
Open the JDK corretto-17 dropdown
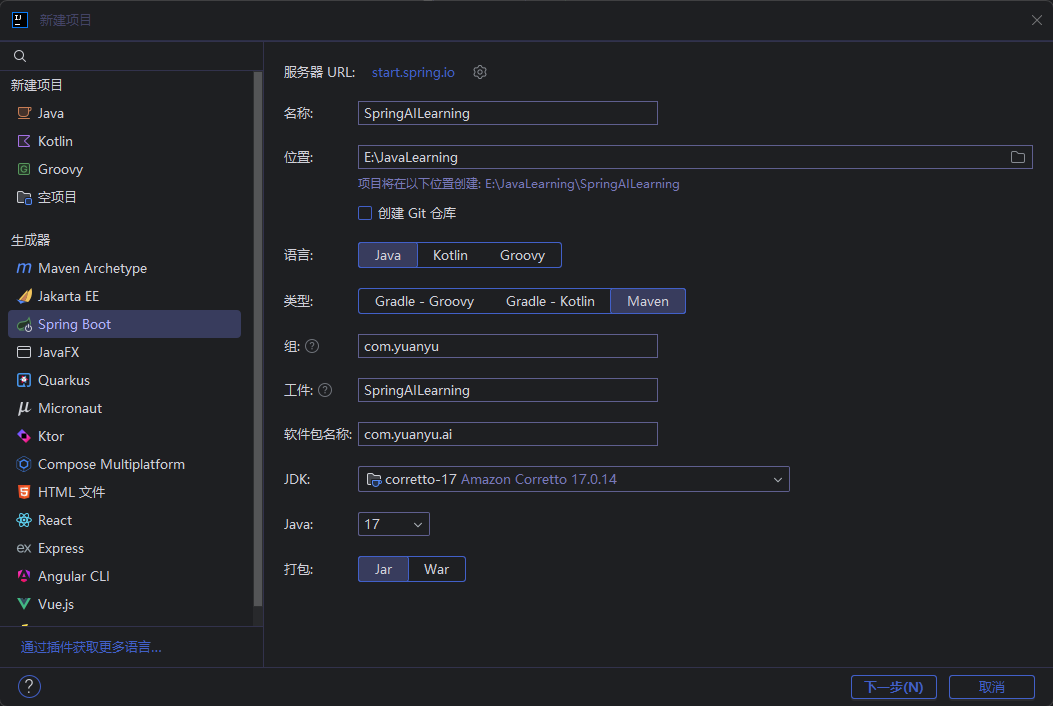[573, 479]
